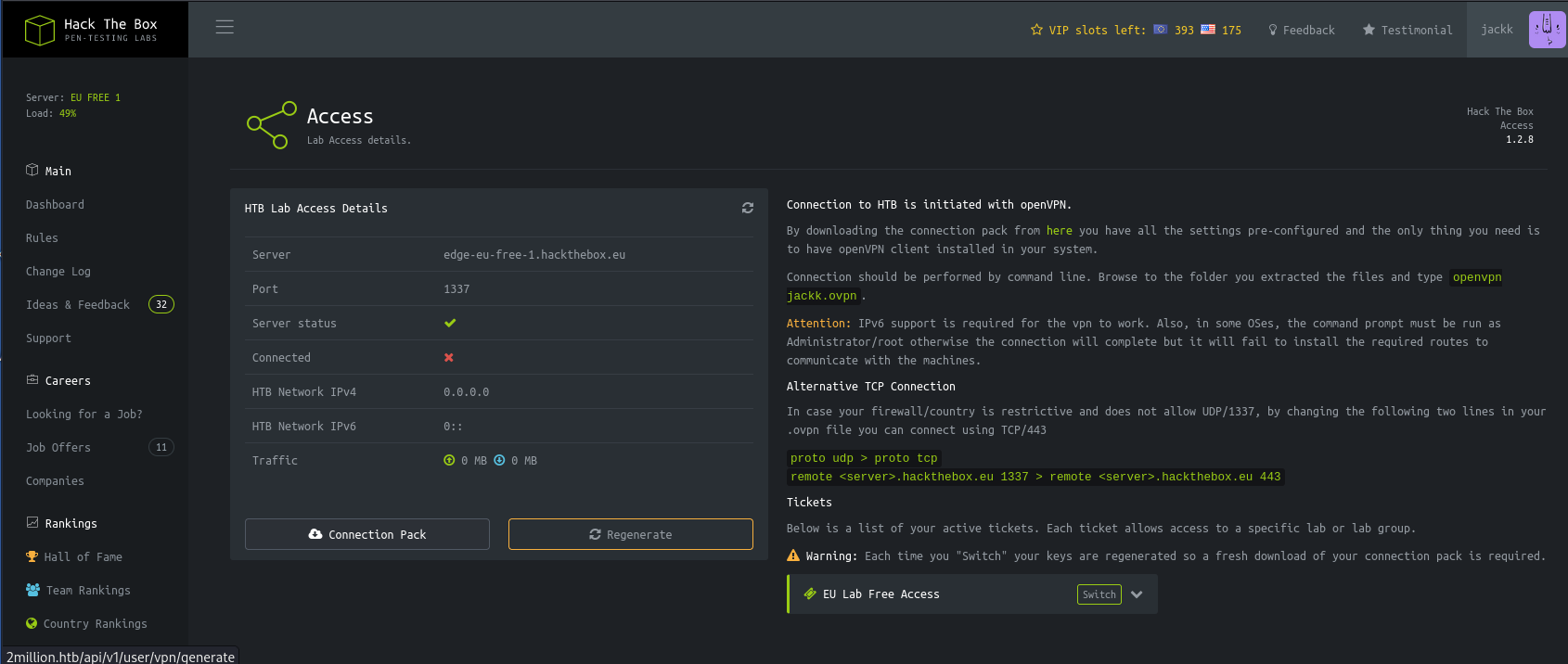Screen dimensions: 1568x664
Task: Open the connection pack 'here' link
Action: coord(1060,231)
